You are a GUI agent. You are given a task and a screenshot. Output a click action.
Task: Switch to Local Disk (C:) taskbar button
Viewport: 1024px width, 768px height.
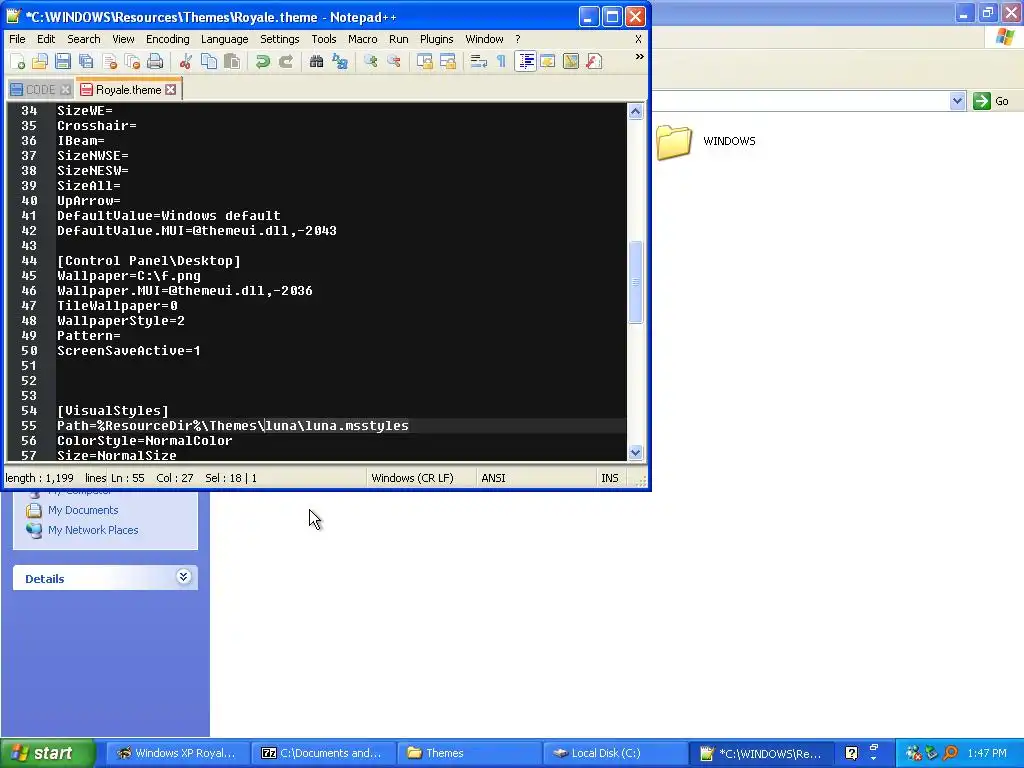615,753
